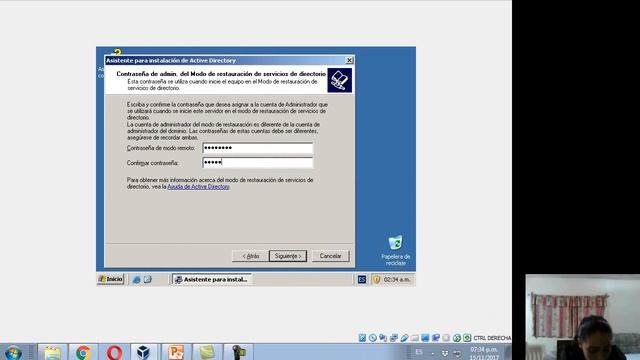The height and width of the screenshot is (360, 640).
Task: Click VirtualBox mouse integration green icon
Action: pyautogui.click(x=457, y=338)
